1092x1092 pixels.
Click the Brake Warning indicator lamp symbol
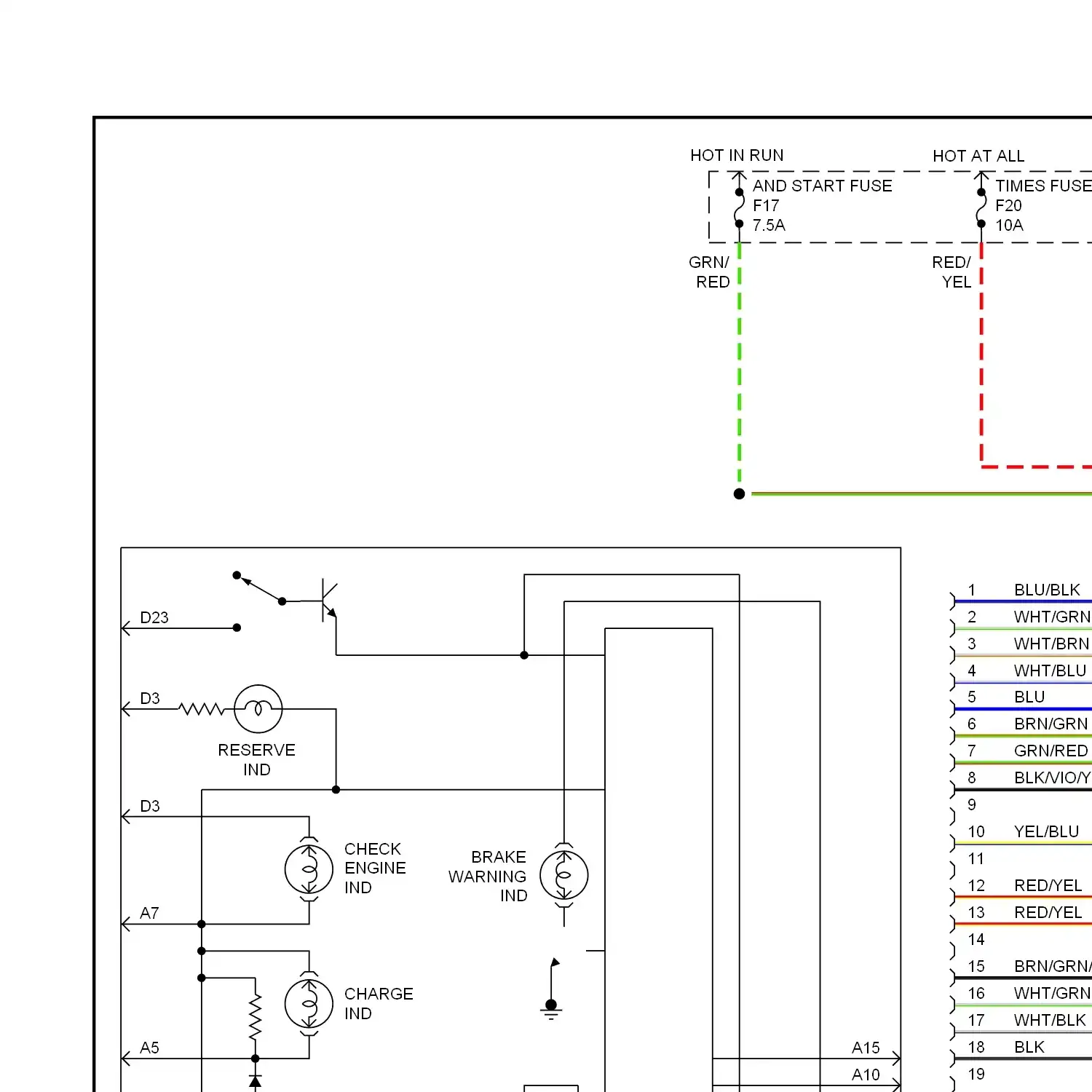pyautogui.click(x=564, y=875)
